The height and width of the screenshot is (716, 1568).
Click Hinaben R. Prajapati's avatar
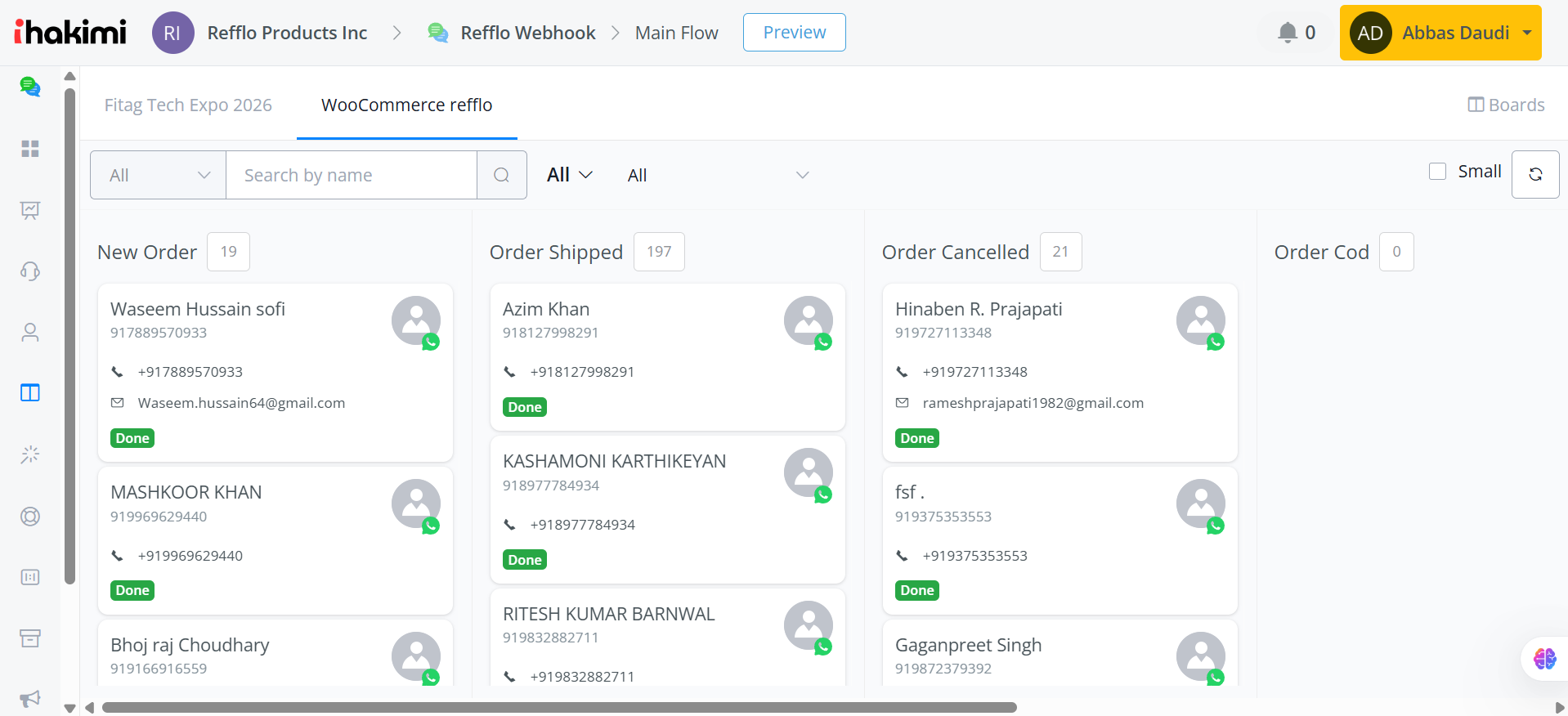pyautogui.click(x=1201, y=321)
